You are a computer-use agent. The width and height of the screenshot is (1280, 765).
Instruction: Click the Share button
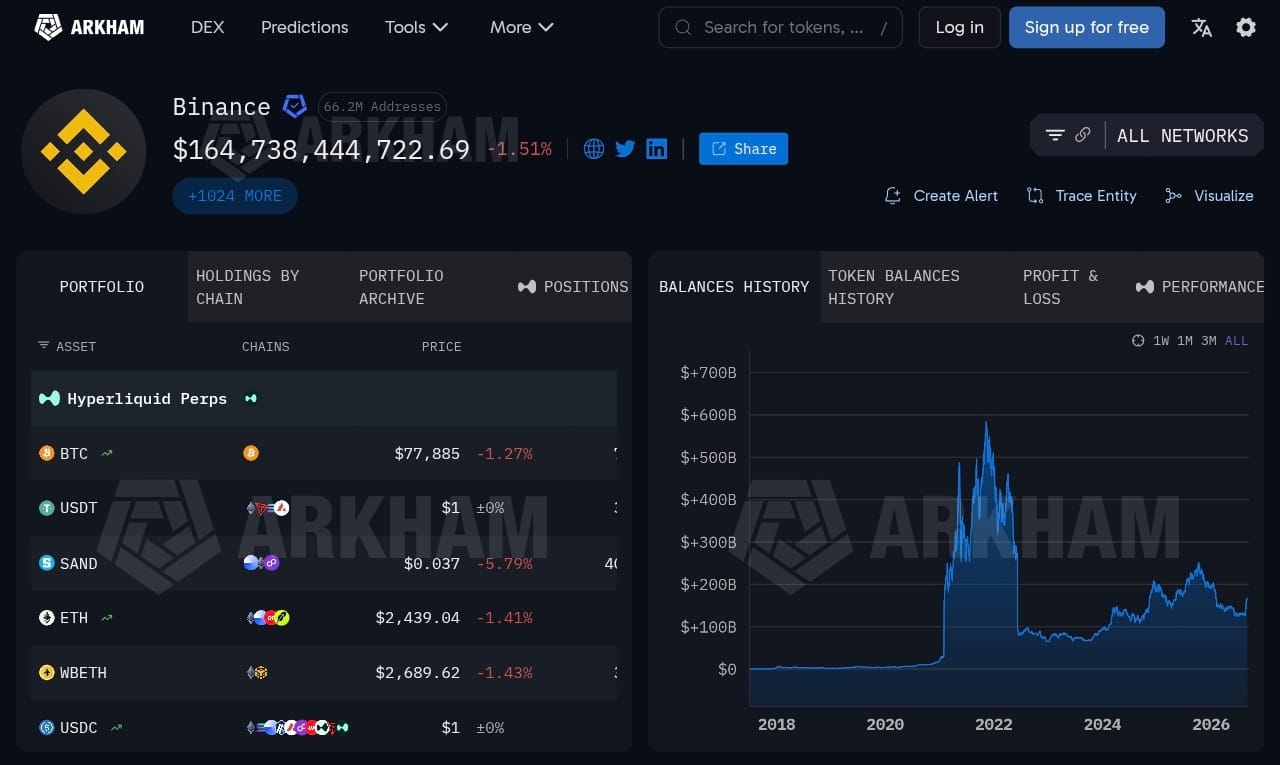743,149
